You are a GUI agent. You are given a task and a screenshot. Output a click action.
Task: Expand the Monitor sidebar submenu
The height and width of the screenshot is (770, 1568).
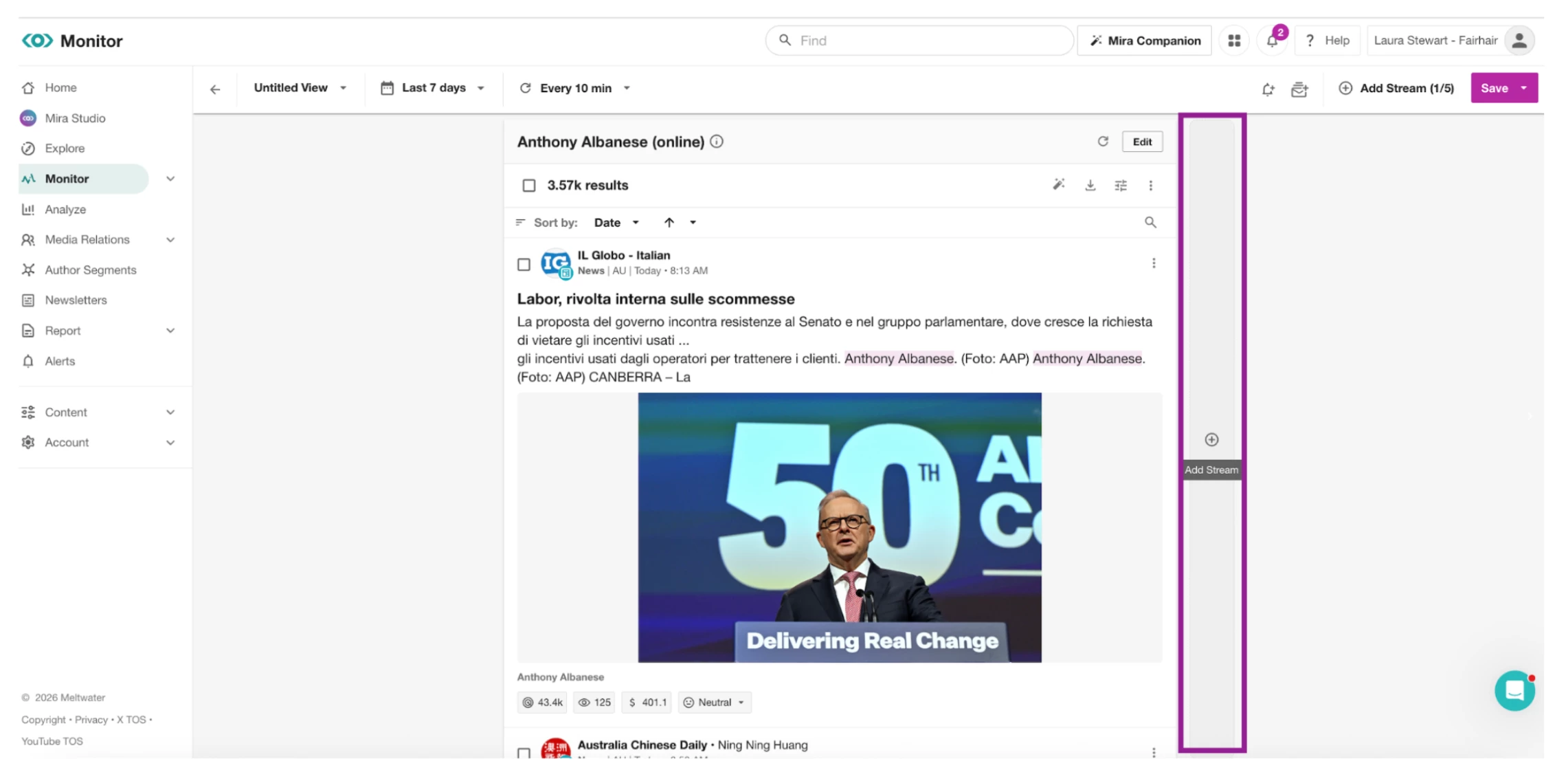(x=170, y=179)
